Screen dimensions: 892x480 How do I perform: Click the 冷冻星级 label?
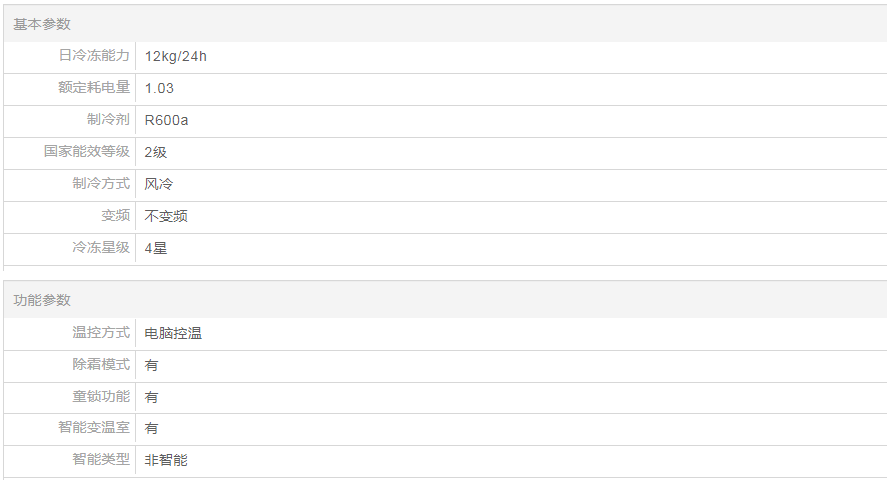click(101, 248)
